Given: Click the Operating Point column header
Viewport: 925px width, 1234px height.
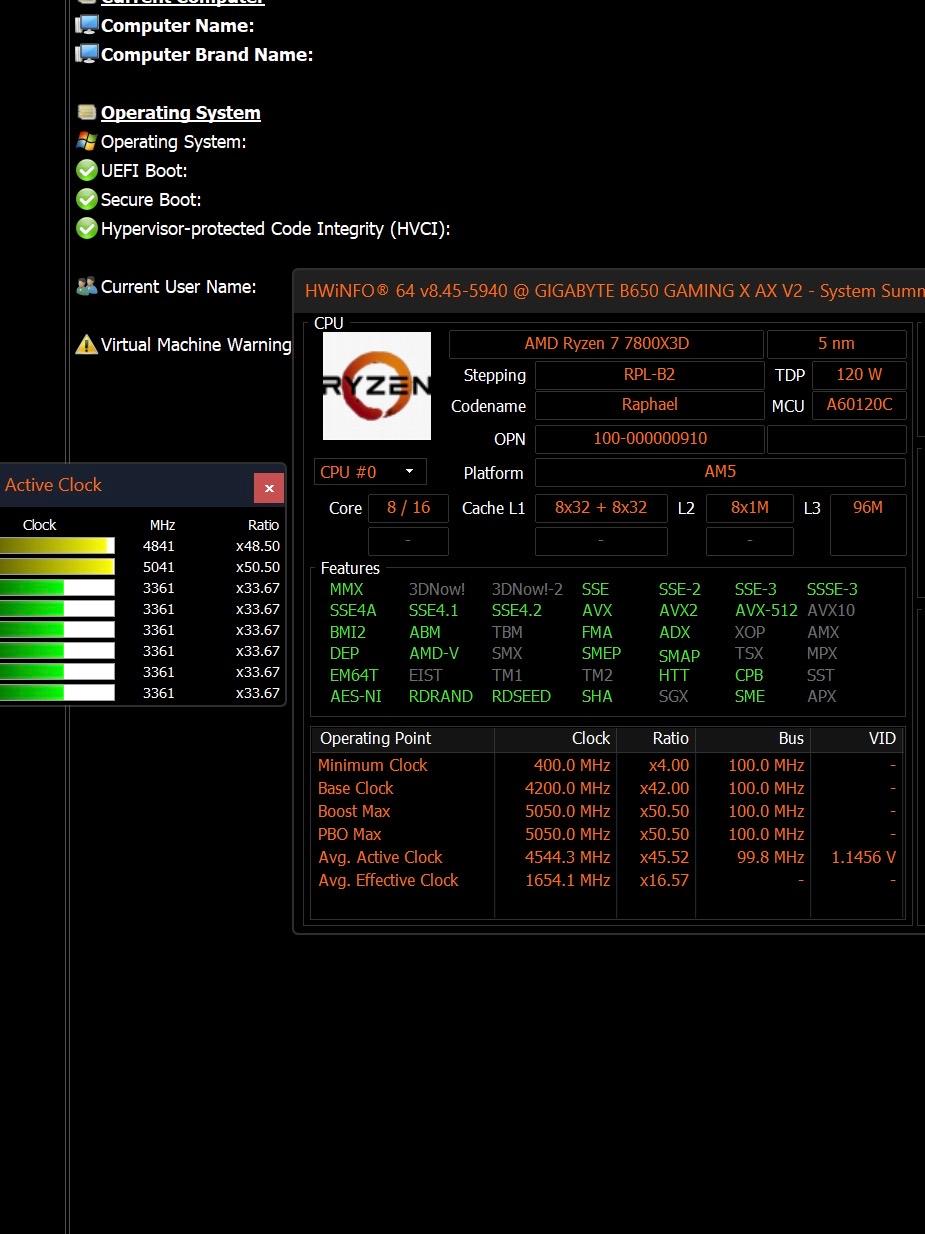Looking at the screenshot, I should point(403,739).
